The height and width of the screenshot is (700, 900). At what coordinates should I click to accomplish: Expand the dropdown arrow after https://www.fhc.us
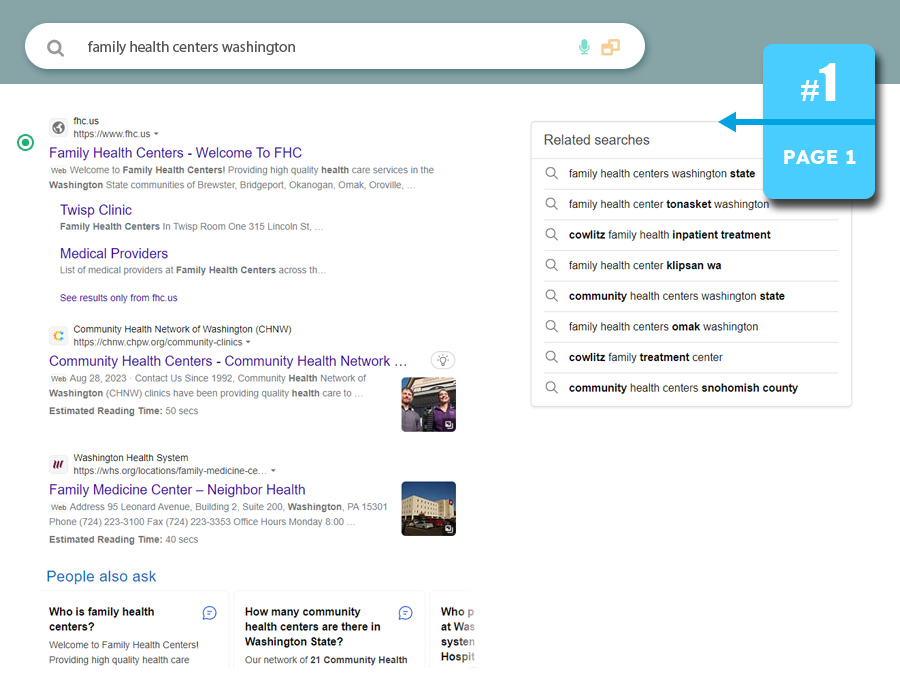tap(156, 134)
